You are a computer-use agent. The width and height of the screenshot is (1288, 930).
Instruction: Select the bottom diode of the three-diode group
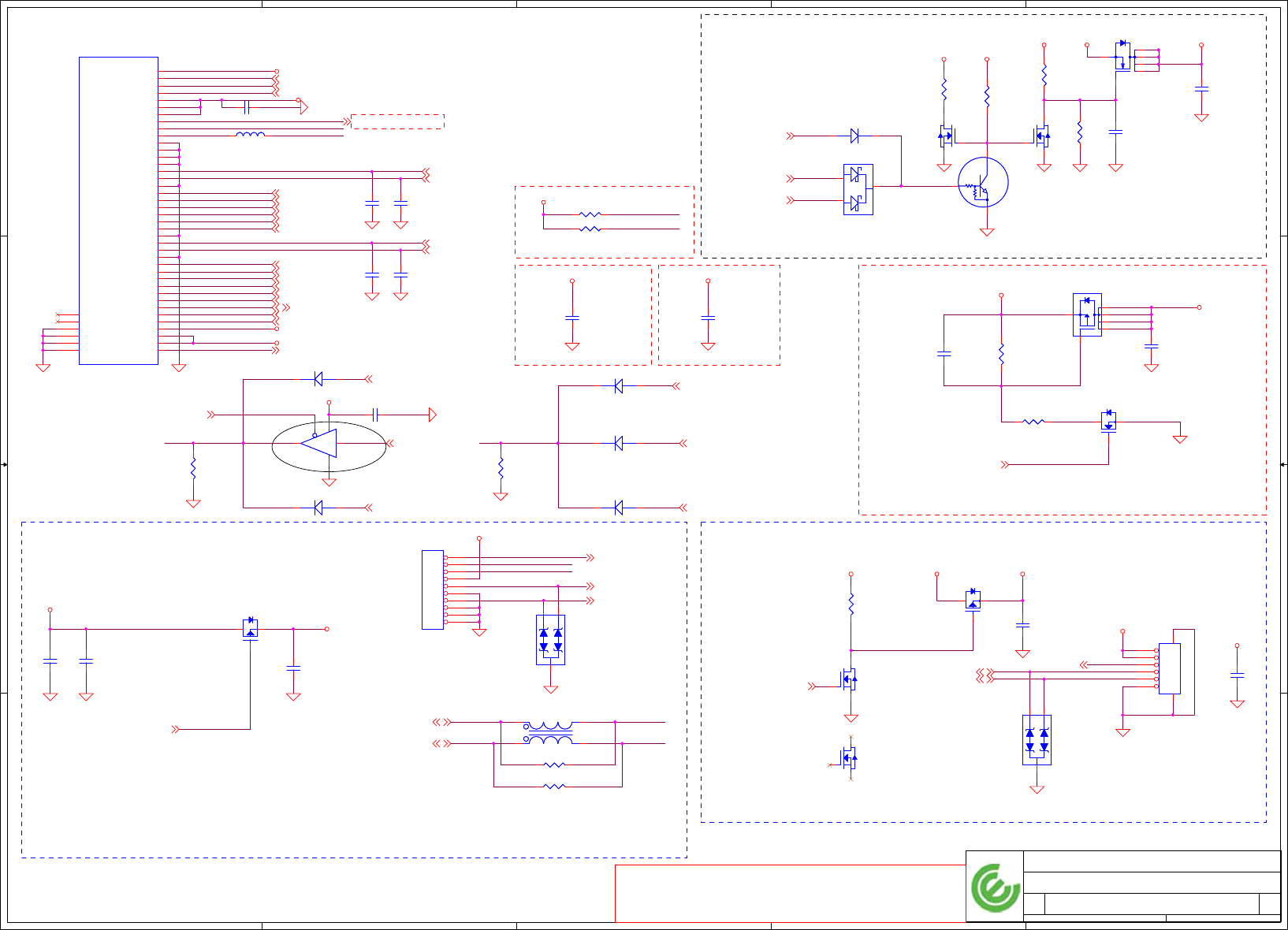click(618, 508)
